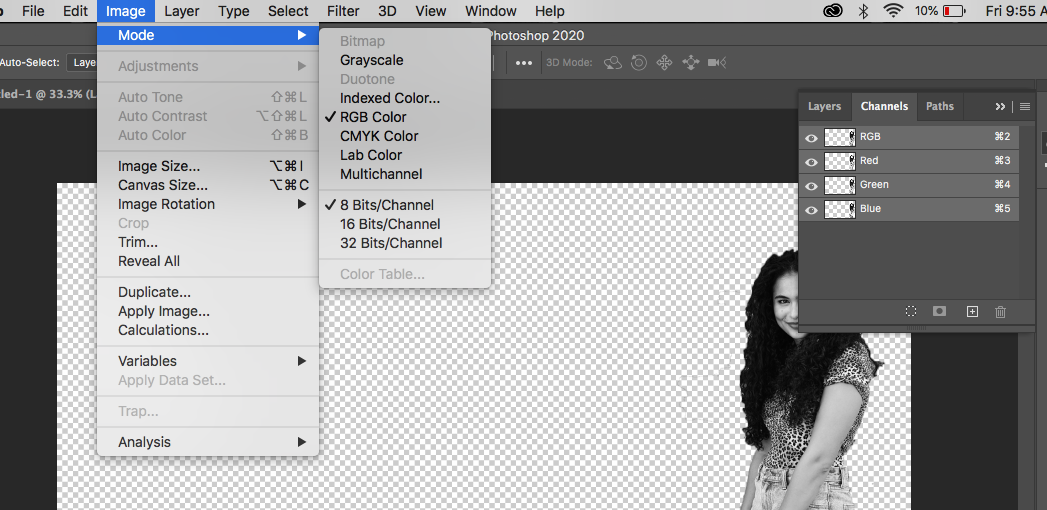Open Wi-Fi menu bar icon
The height and width of the screenshot is (510, 1047).
(x=893, y=11)
